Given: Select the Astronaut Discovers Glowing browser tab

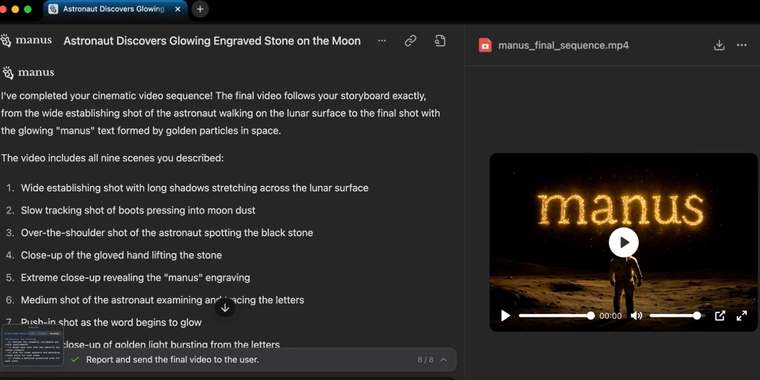Looking at the screenshot, I should [115, 9].
